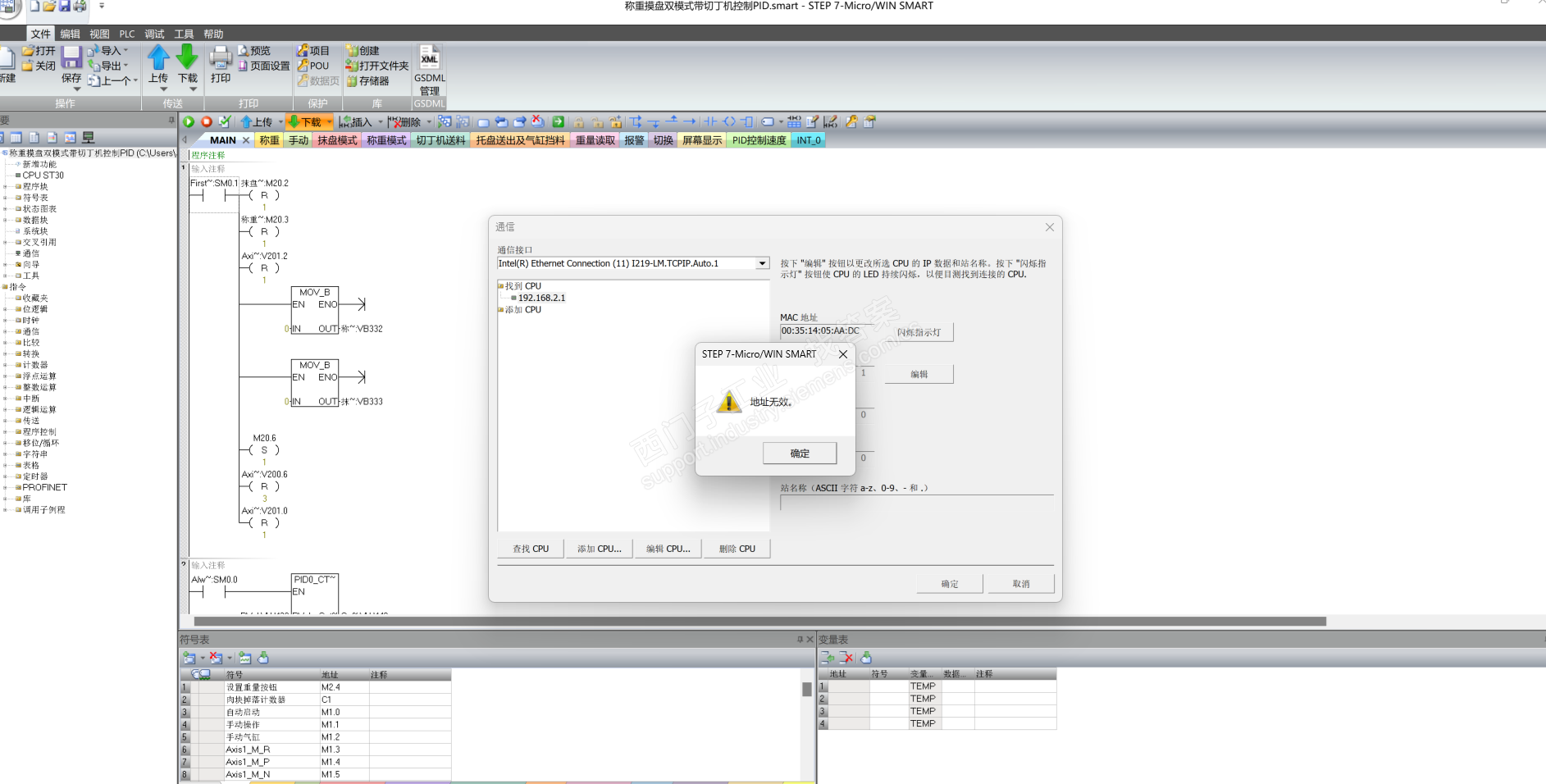This screenshot has width=1546, height=784.
Task: Open the toolbar Upload dropdown arrow
Action: pos(280,122)
